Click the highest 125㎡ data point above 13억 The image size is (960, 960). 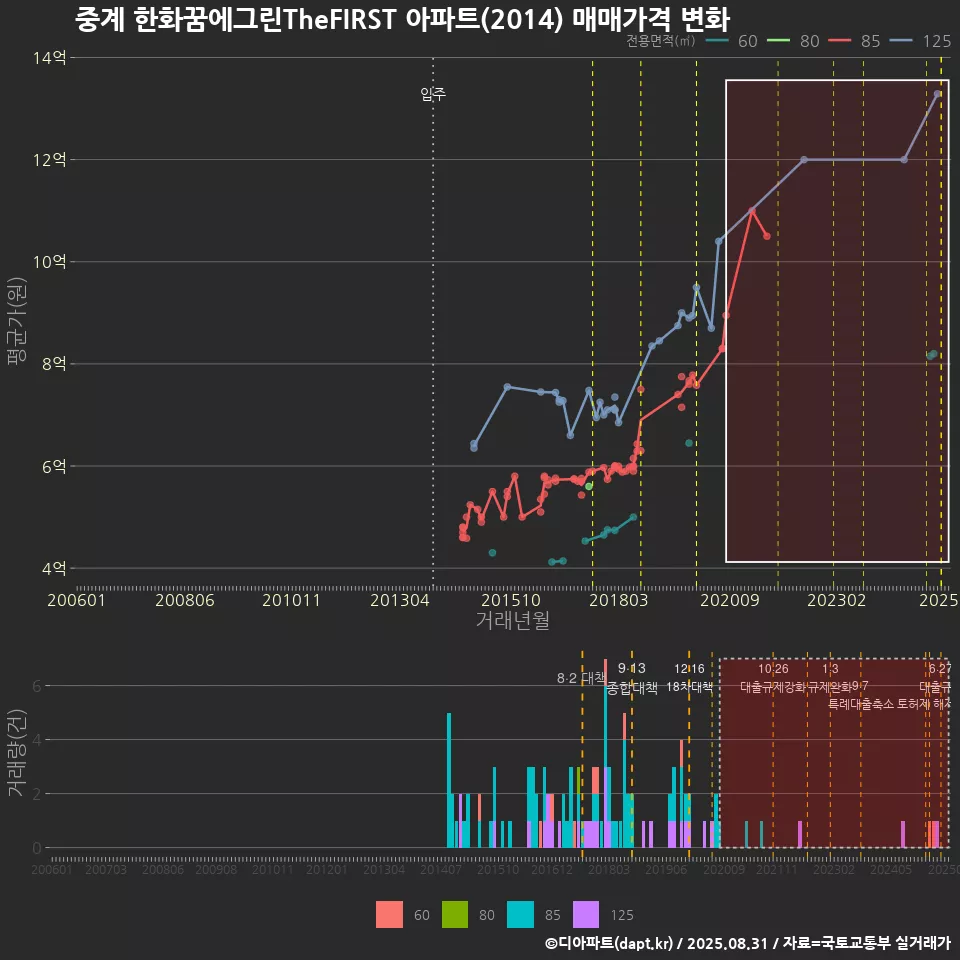[x=937, y=94]
